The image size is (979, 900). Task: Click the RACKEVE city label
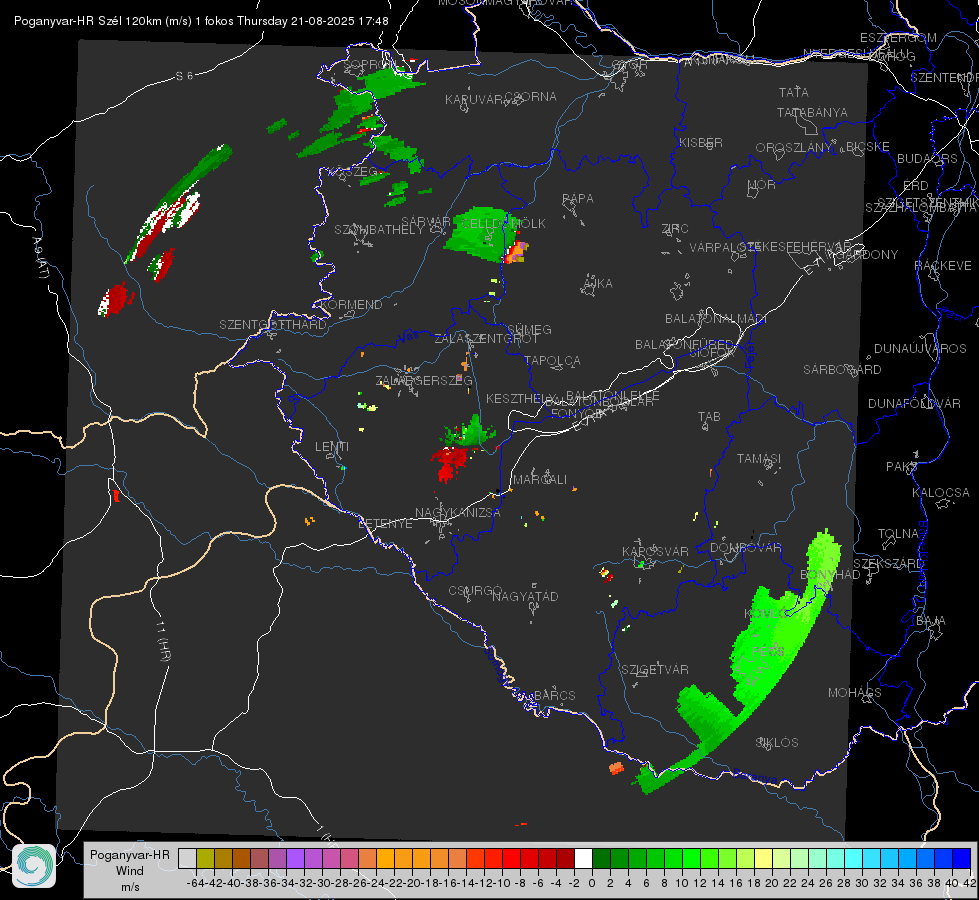943,266
